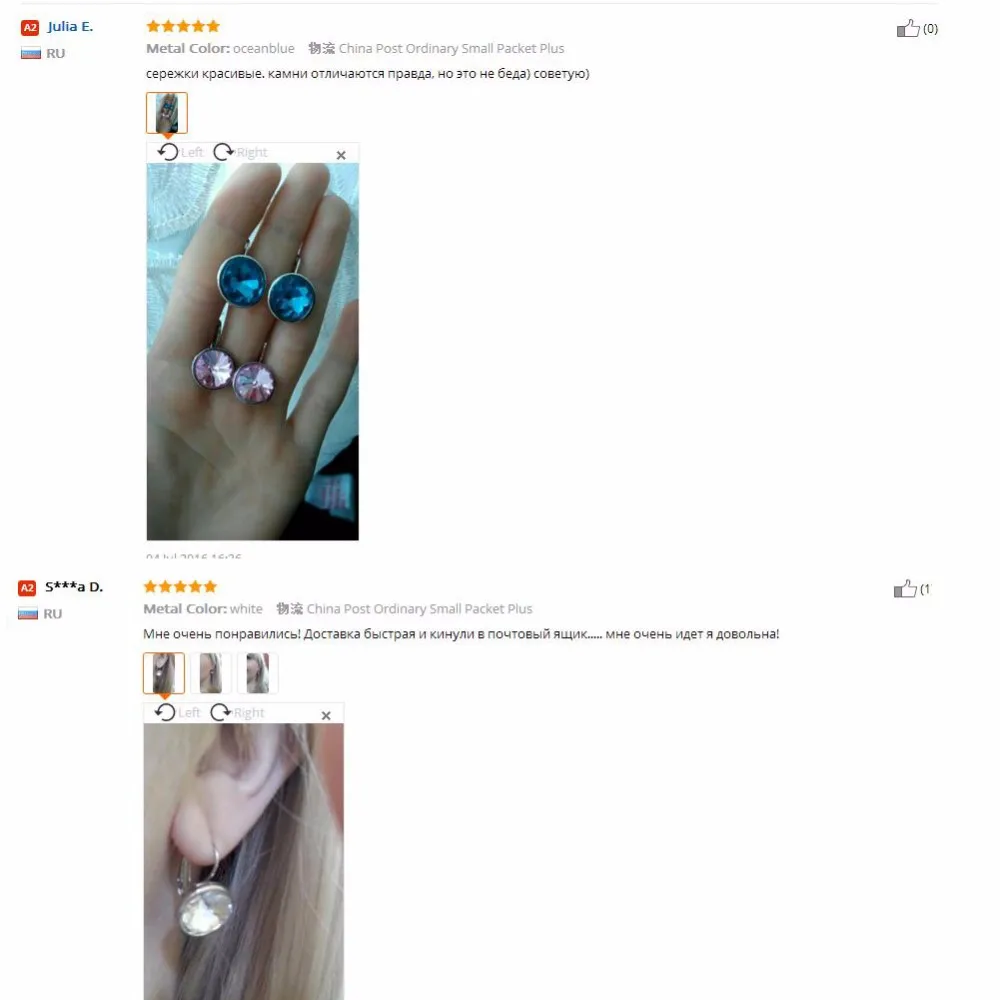Rotate Julia's review photo right
The height and width of the screenshot is (1000, 1000).
click(x=240, y=152)
